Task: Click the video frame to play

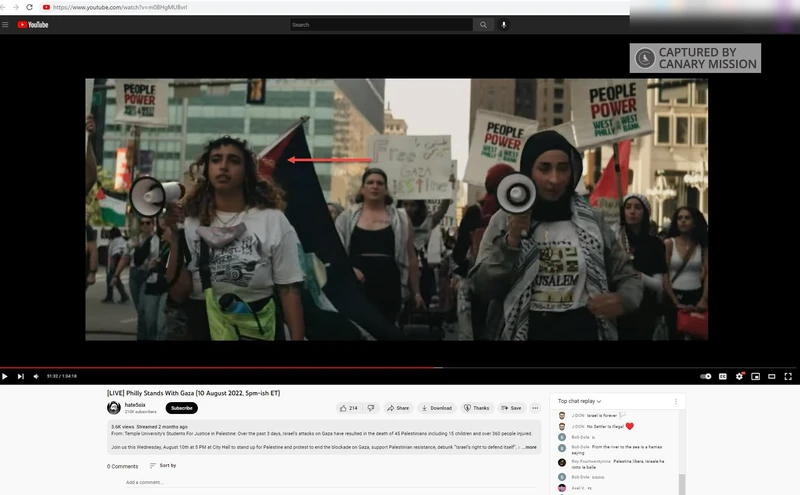Action: point(396,209)
